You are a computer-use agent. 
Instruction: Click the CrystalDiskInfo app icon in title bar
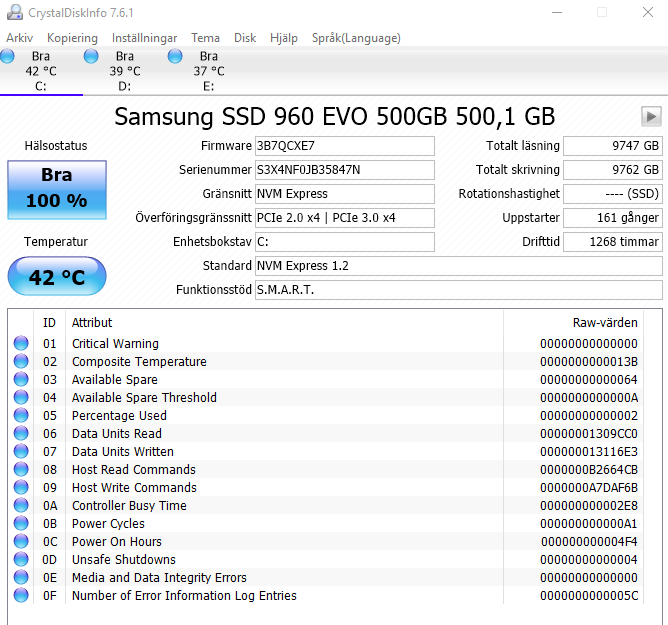14,12
